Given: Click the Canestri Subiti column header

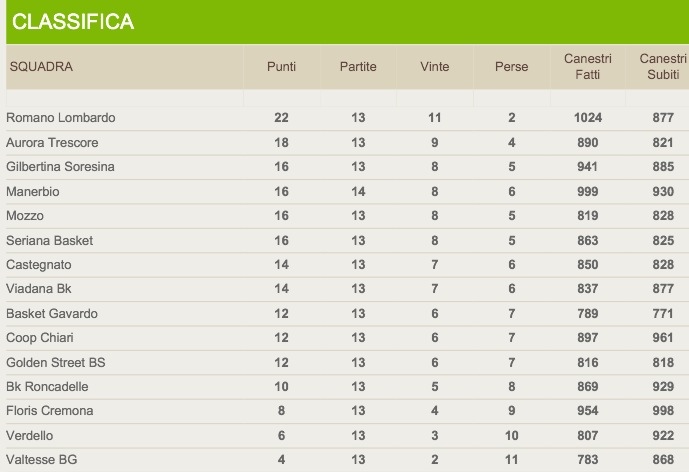Looking at the screenshot, I should coord(661,67).
